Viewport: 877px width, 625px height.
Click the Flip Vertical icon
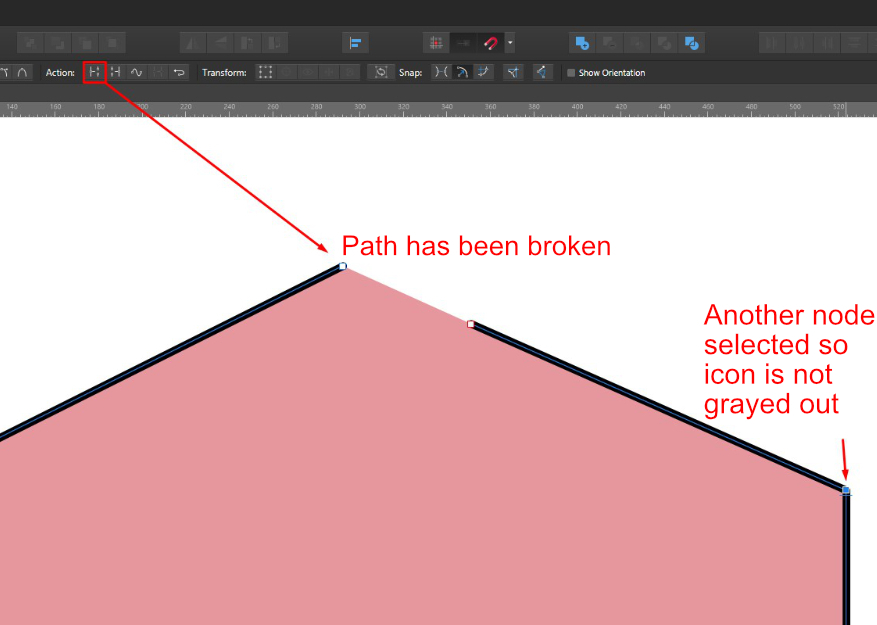[x=220, y=43]
